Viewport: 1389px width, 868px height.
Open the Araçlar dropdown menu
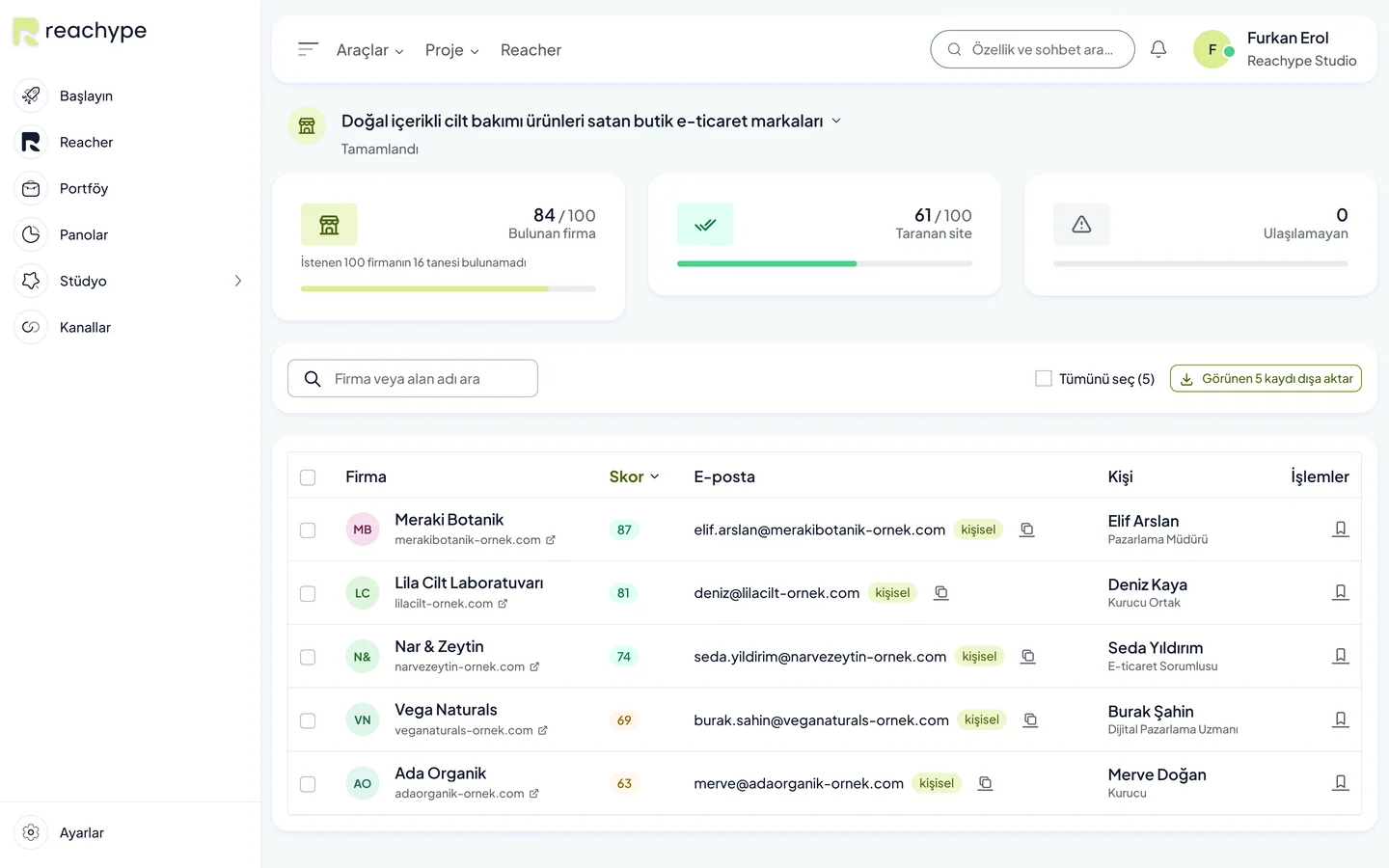pos(370,50)
